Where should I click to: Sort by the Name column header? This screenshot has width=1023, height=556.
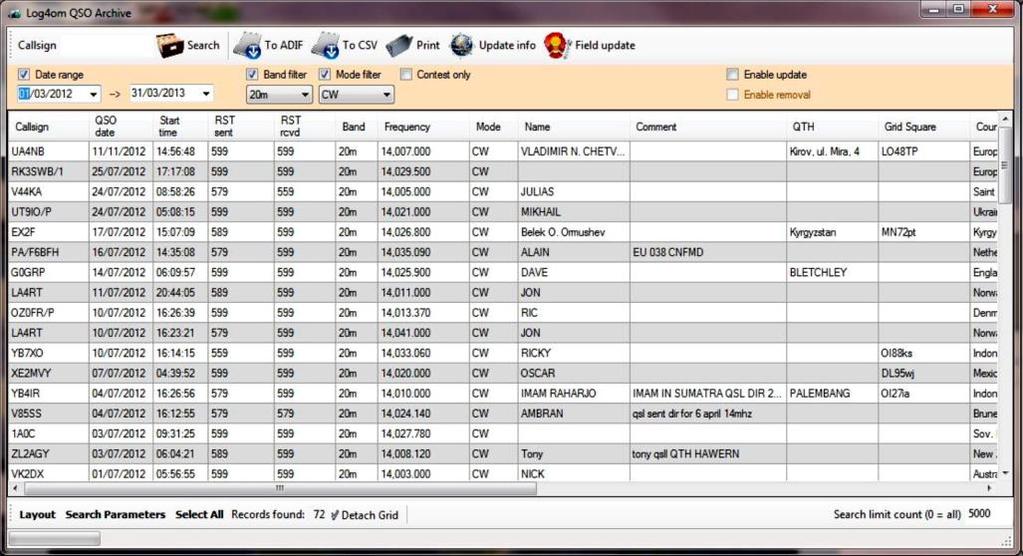click(574, 127)
